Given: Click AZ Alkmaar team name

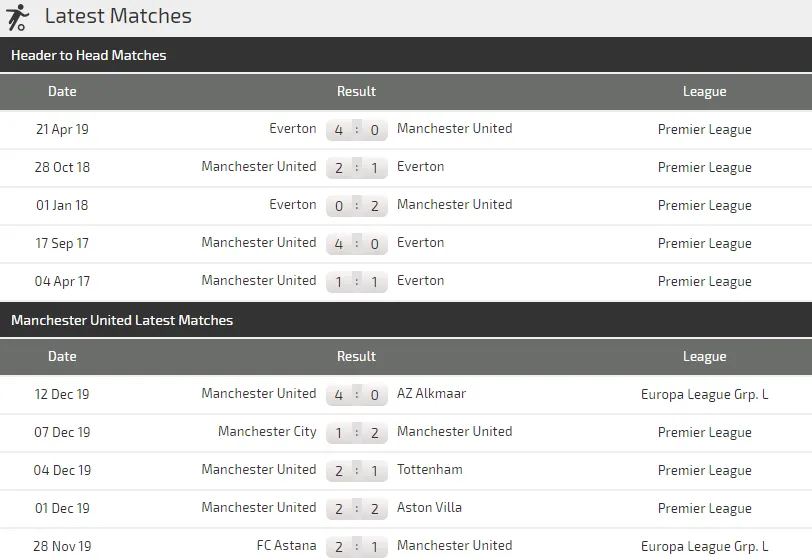Looking at the screenshot, I should [431, 394].
